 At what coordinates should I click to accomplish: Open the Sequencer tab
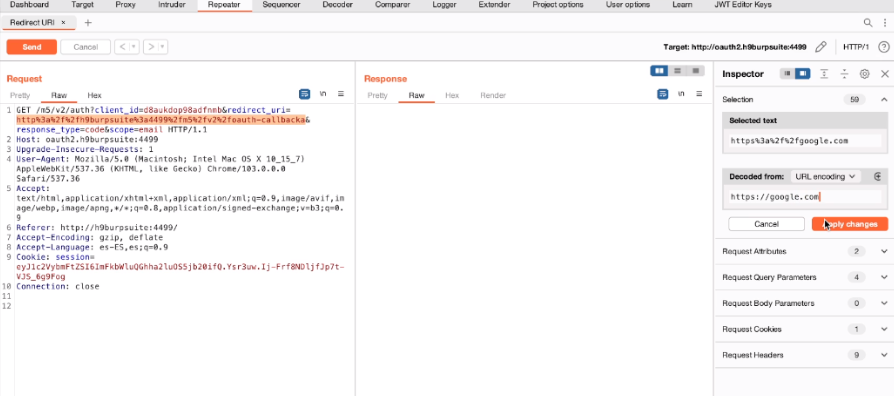point(282,5)
